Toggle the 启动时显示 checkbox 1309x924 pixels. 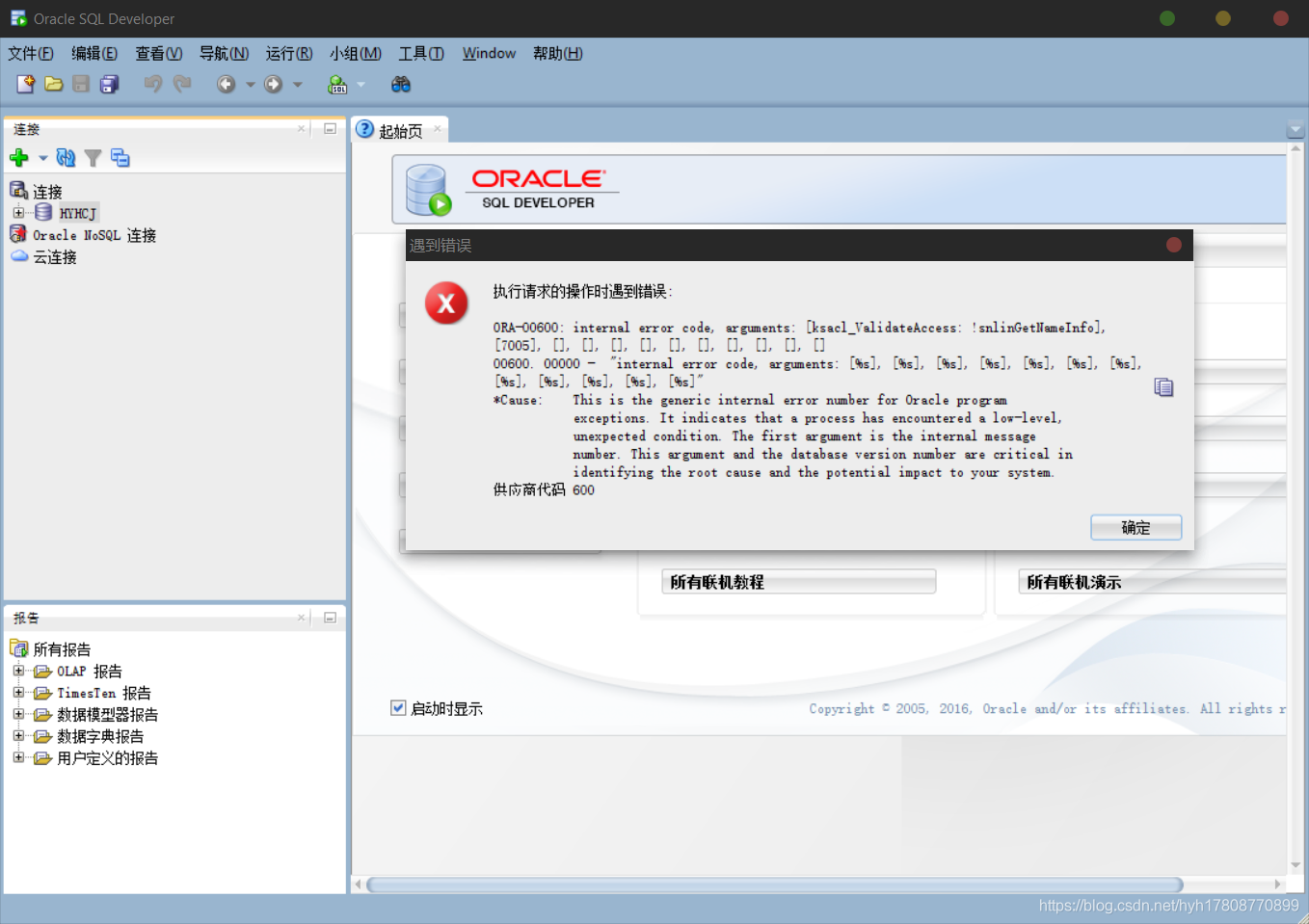(x=398, y=707)
